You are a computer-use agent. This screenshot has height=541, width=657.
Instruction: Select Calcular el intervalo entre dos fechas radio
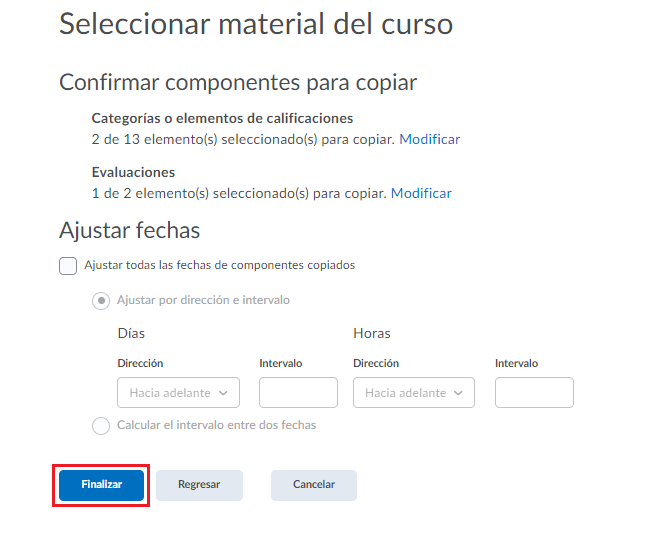(x=101, y=426)
